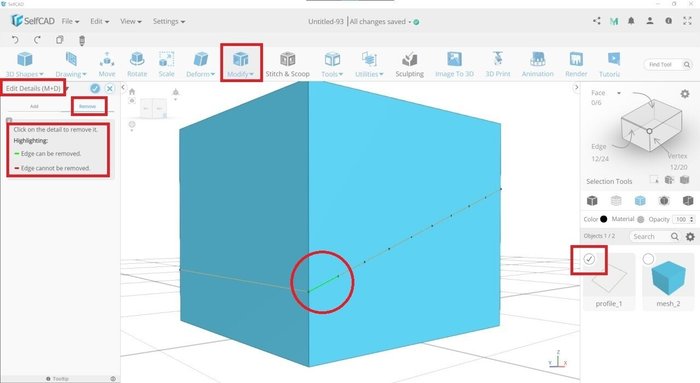The height and width of the screenshot is (383, 700).
Task: Open the File menu
Action: [x=70, y=21]
